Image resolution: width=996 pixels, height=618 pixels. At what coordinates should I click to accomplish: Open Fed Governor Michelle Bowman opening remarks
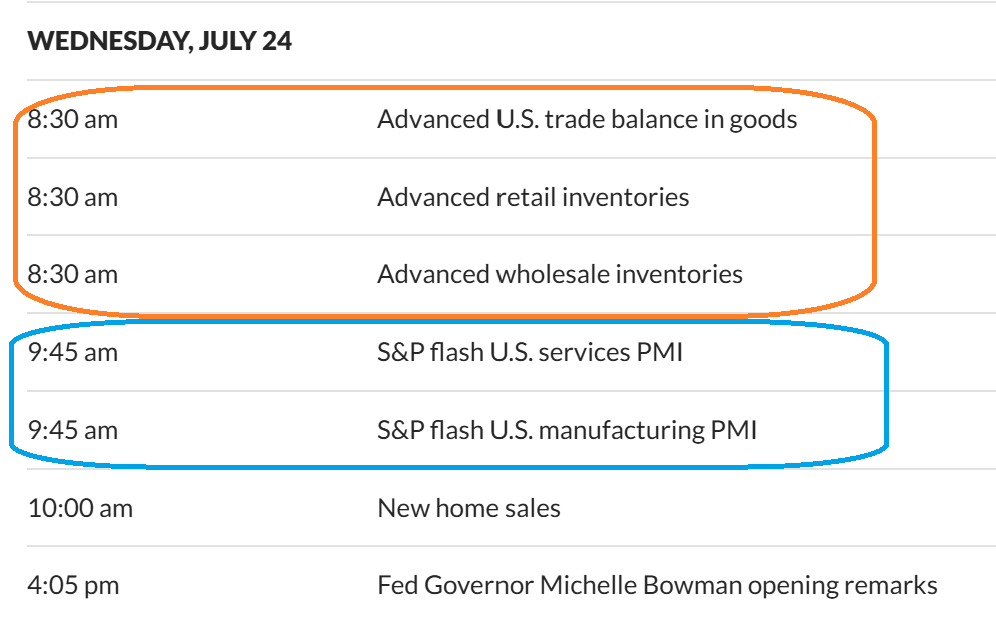pyautogui.click(x=657, y=585)
